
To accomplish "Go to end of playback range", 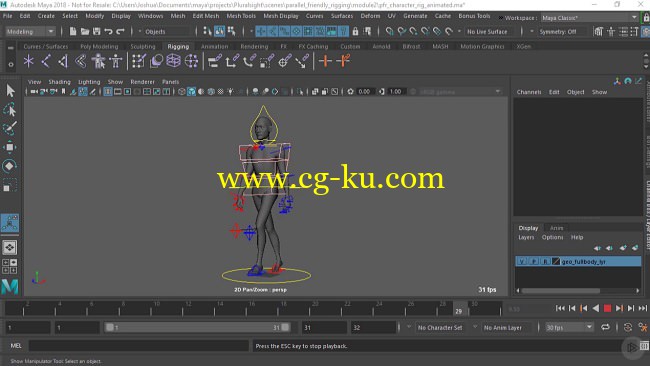I will (643, 308).
